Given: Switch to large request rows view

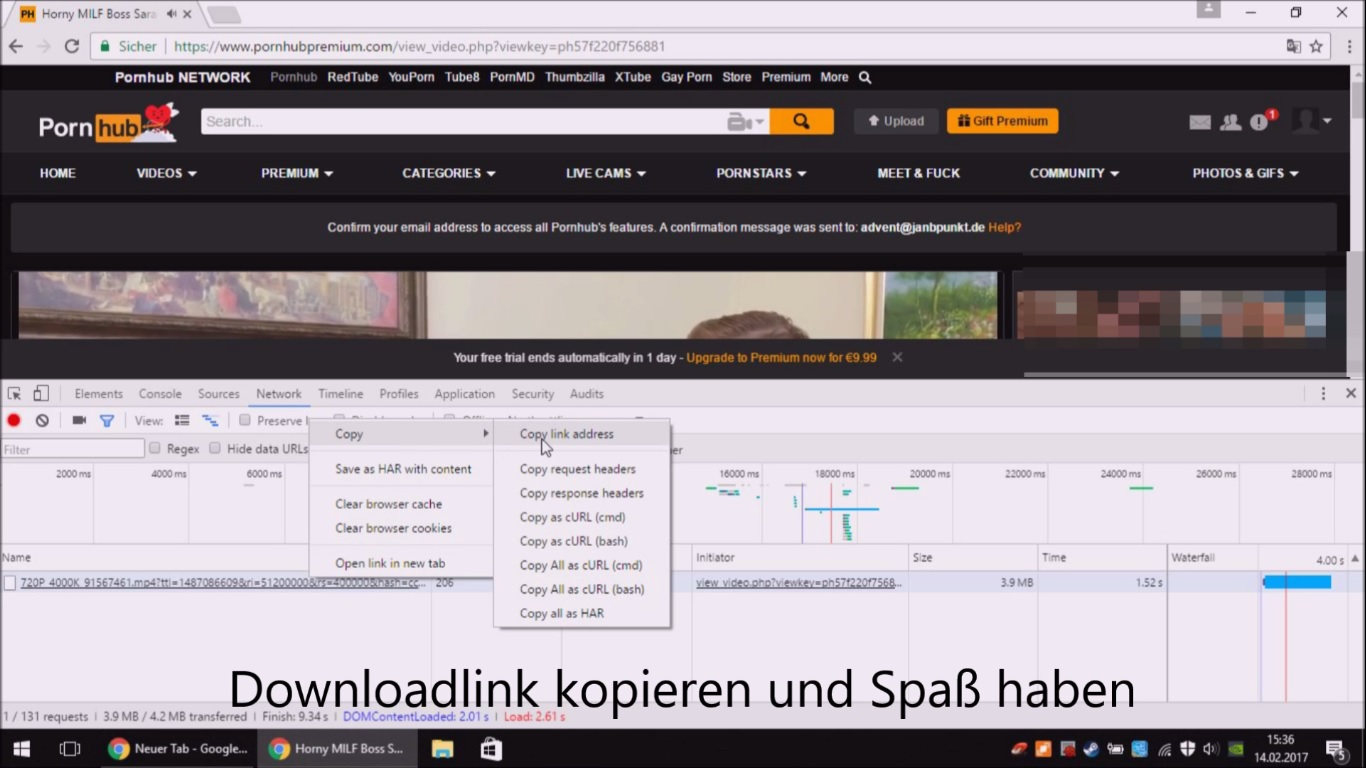Looking at the screenshot, I should click(182, 421).
